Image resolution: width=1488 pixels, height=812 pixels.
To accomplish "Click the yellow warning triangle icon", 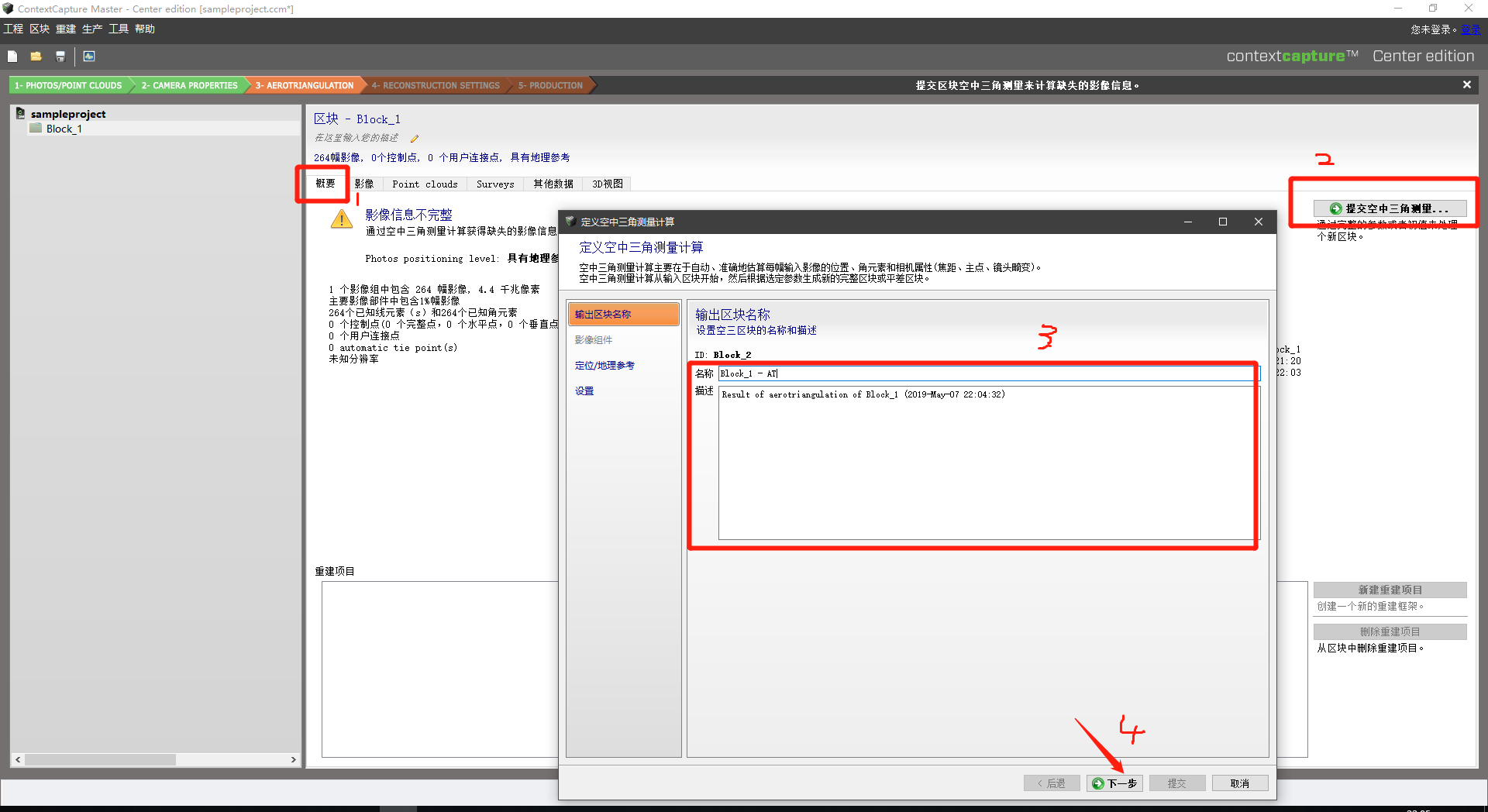I will coord(341,220).
